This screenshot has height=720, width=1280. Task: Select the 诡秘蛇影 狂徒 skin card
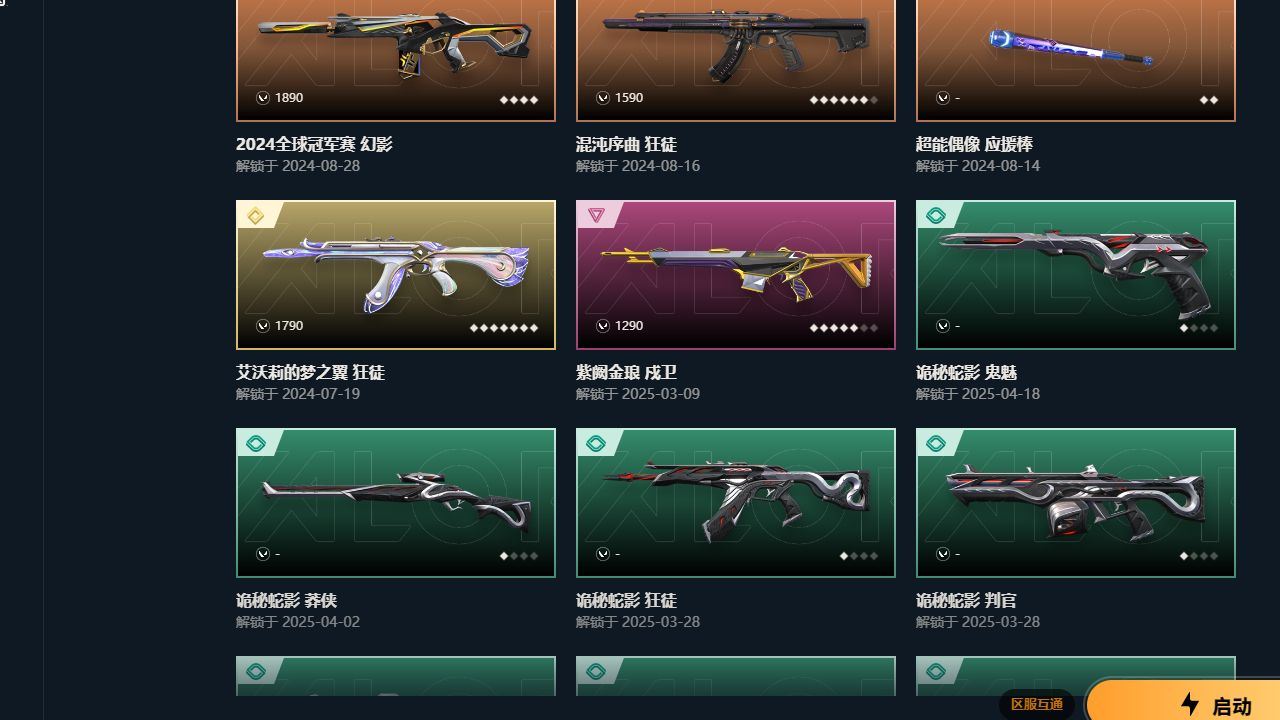point(736,503)
